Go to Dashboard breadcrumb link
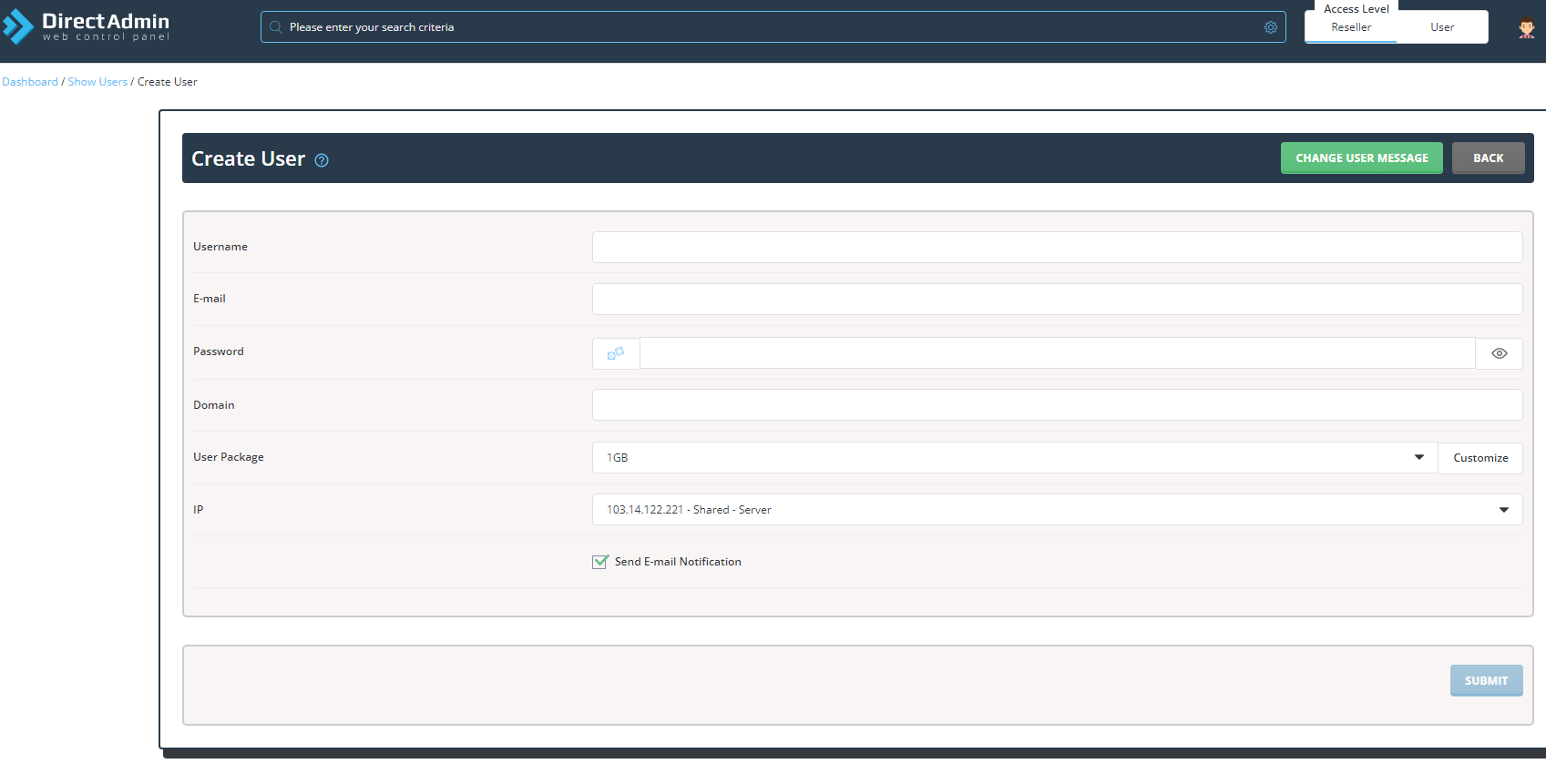The width and height of the screenshot is (1546, 784). pyautogui.click(x=30, y=82)
